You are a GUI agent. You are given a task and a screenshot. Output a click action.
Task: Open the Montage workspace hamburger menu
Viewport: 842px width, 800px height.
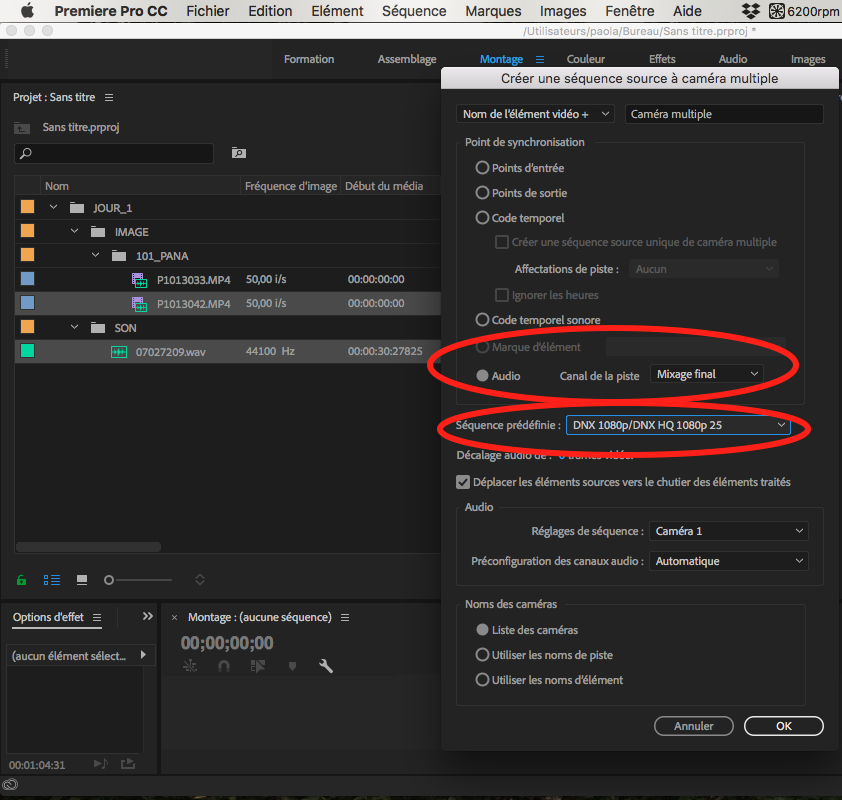point(540,59)
